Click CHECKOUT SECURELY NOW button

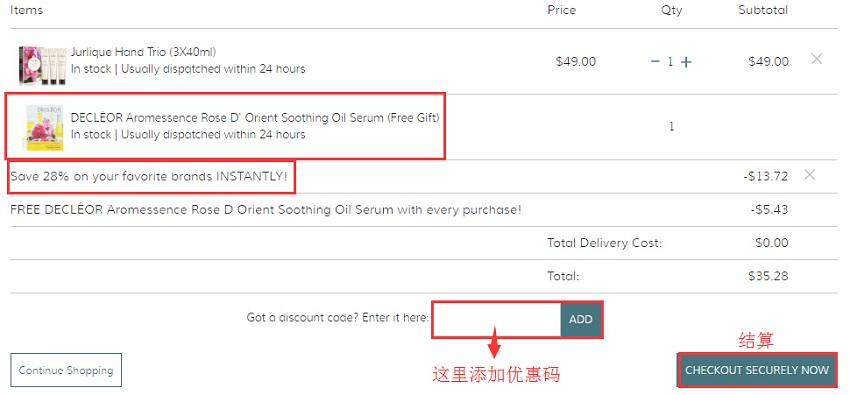click(x=757, y=370)
